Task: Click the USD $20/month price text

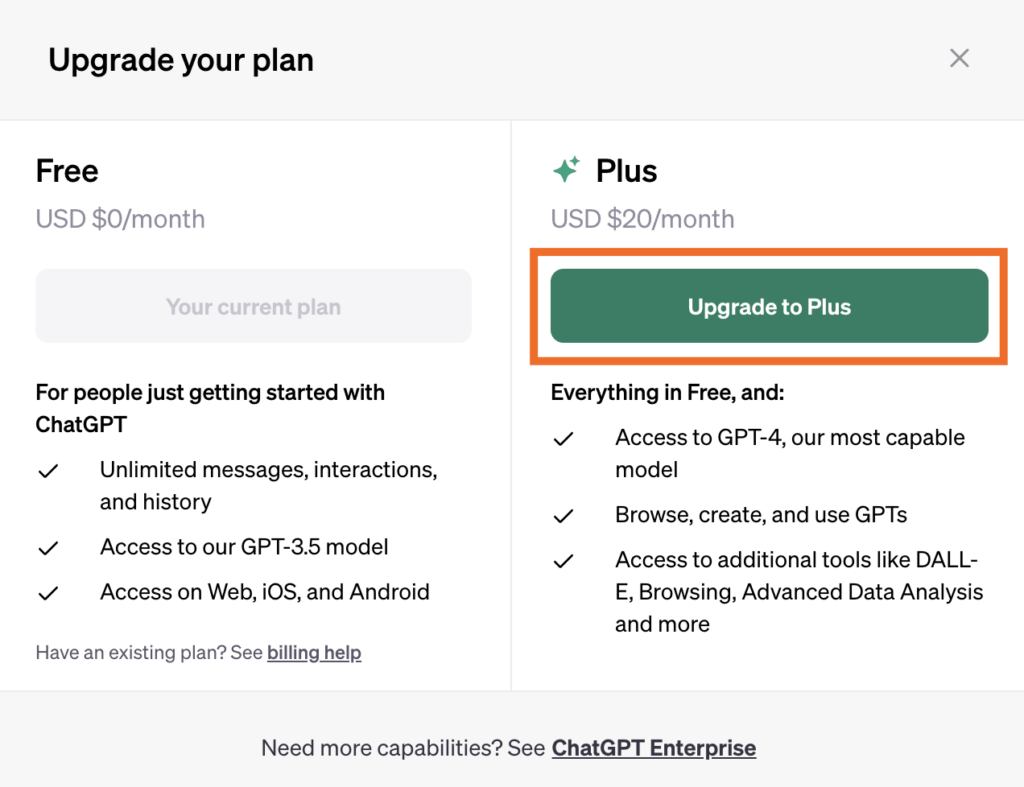Action: point(642,219)
